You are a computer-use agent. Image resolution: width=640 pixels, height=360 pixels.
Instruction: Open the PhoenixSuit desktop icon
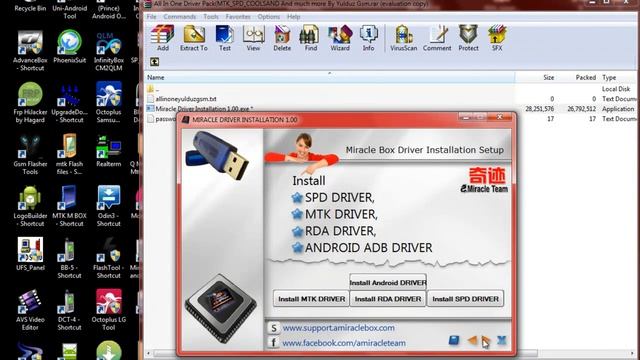point(69,47)
